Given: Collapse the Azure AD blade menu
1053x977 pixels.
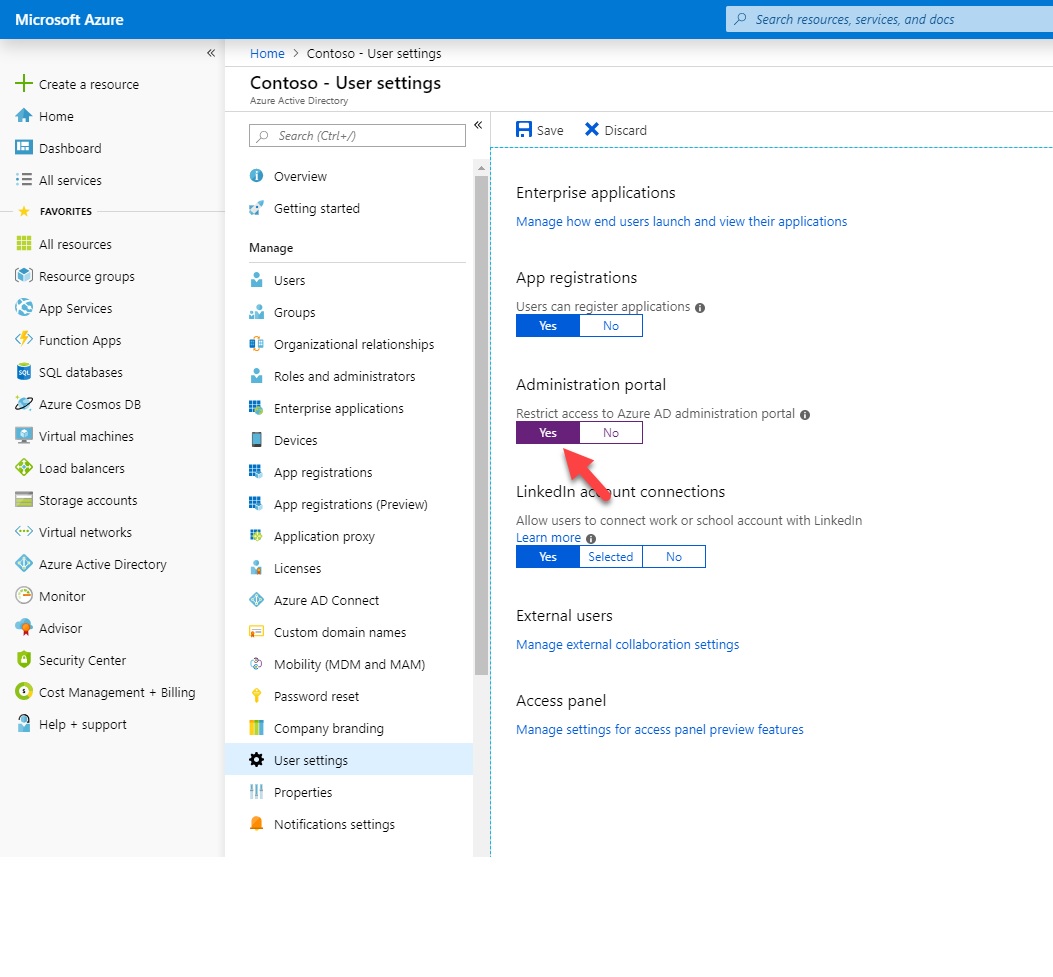Looking at the screenshot, I should [x=478, y=125].
